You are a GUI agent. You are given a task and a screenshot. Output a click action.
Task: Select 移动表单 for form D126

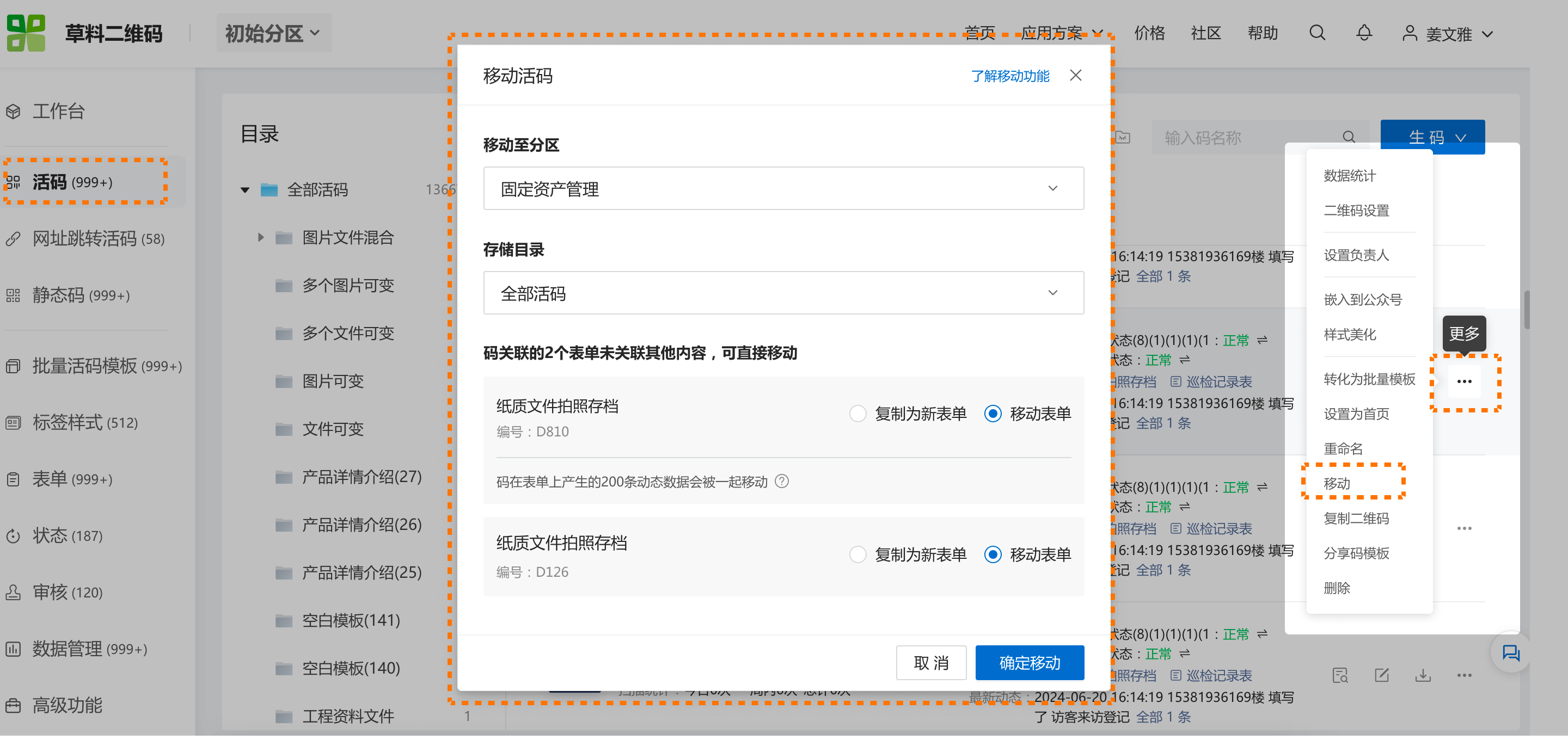coord(993,554)
